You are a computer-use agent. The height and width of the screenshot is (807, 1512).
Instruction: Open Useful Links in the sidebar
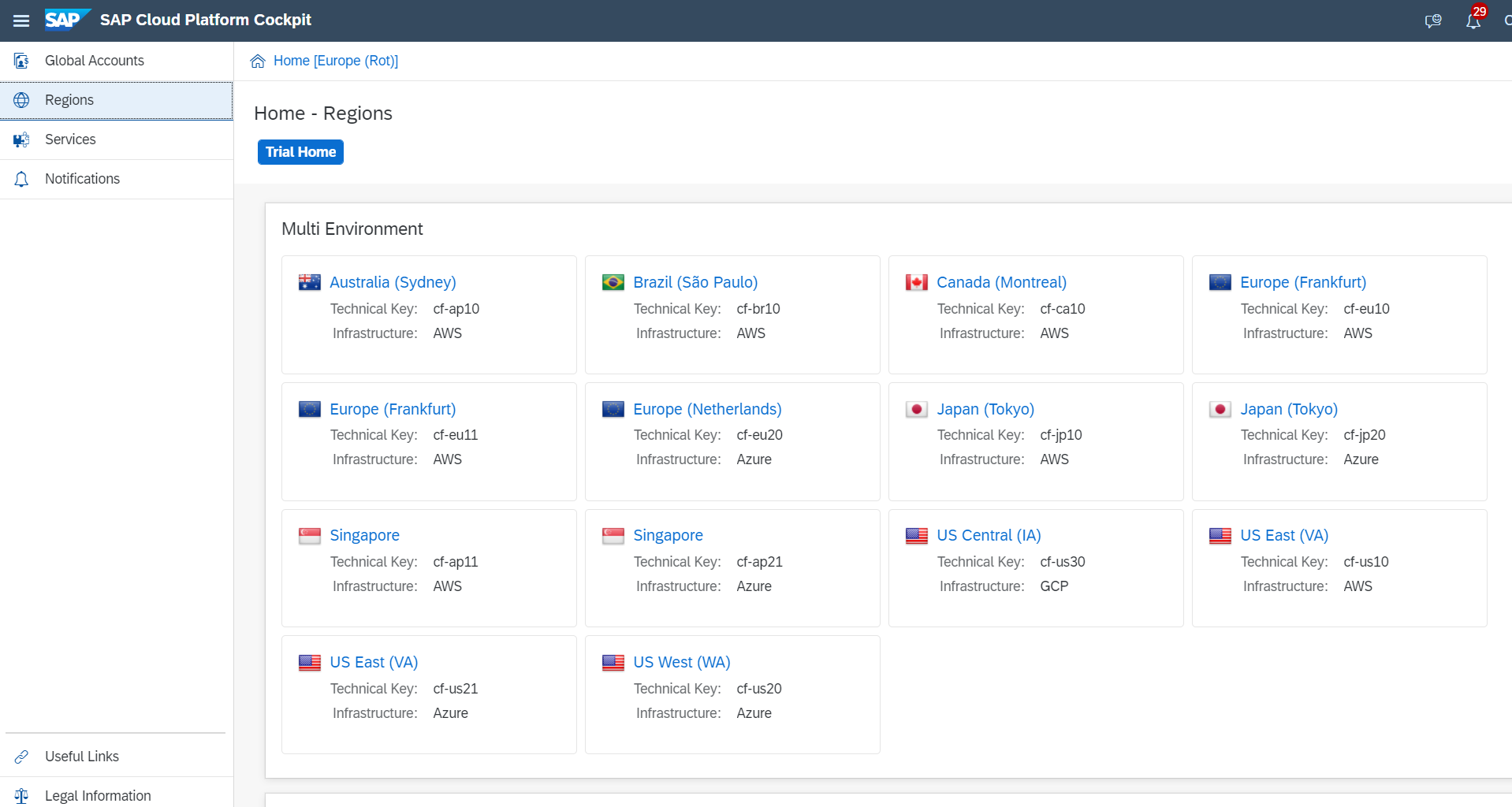click(x=117, y=757)
